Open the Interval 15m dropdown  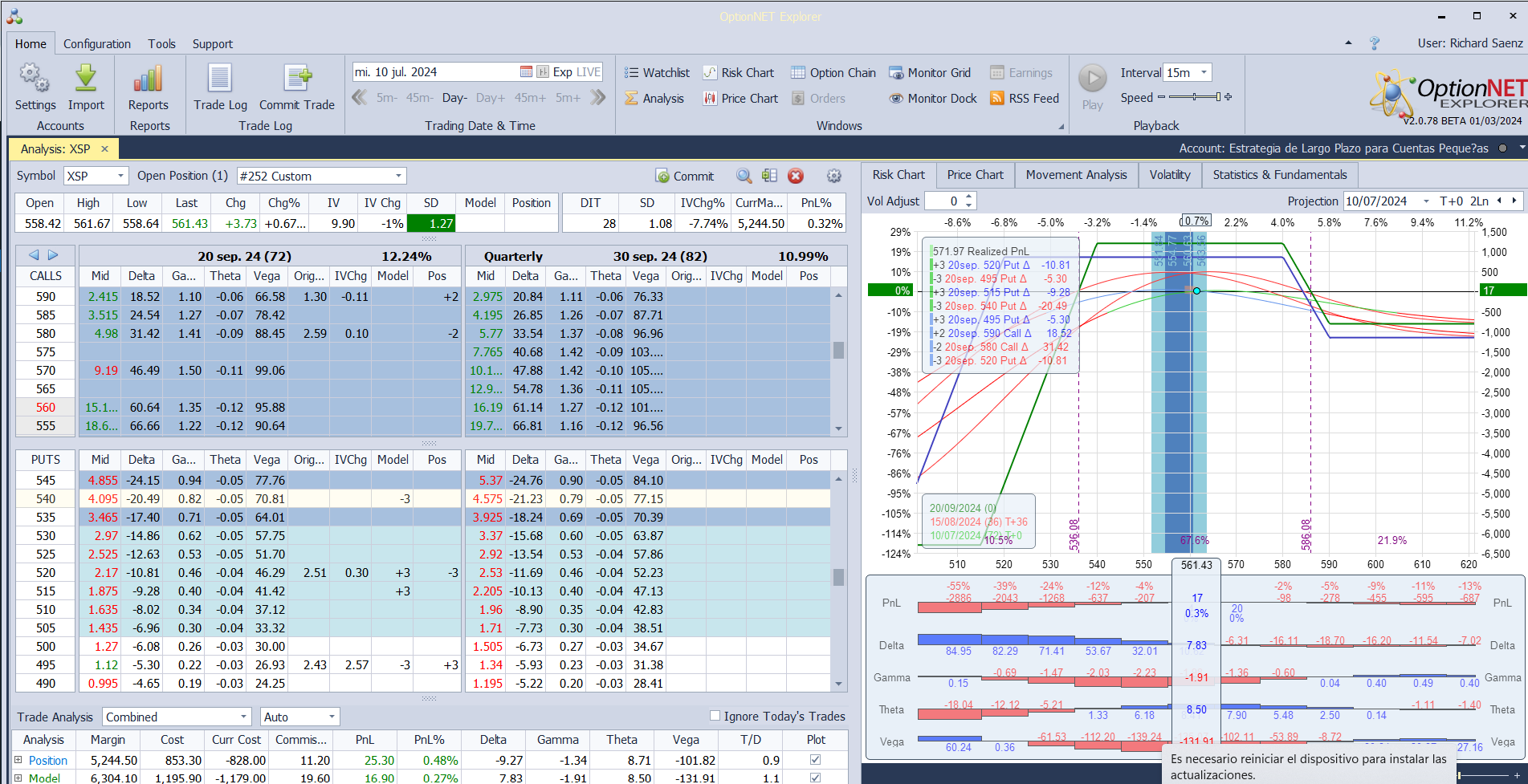[x=1204, y=73]
